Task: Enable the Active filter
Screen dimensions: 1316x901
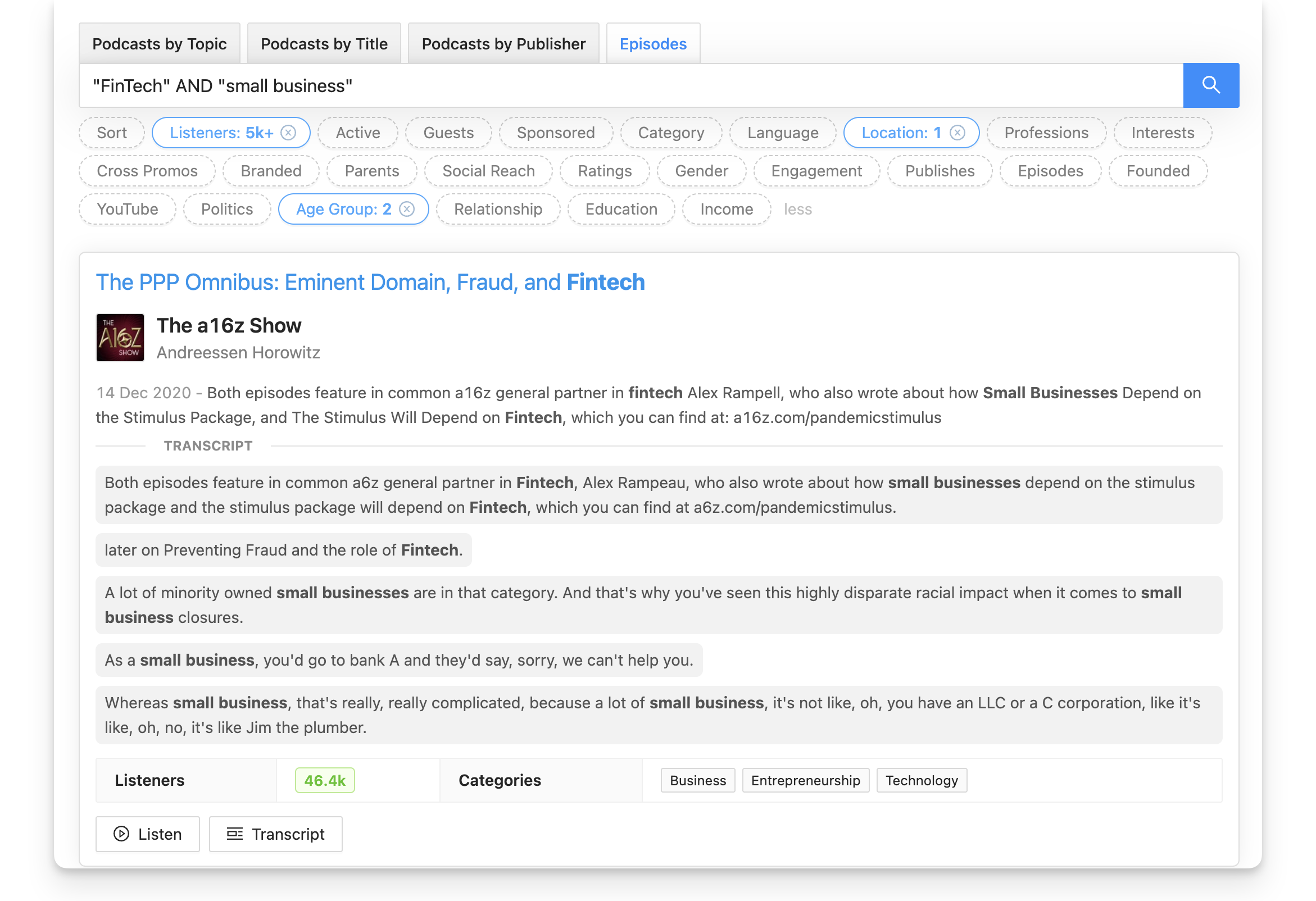Action: [x=357, y=133]
